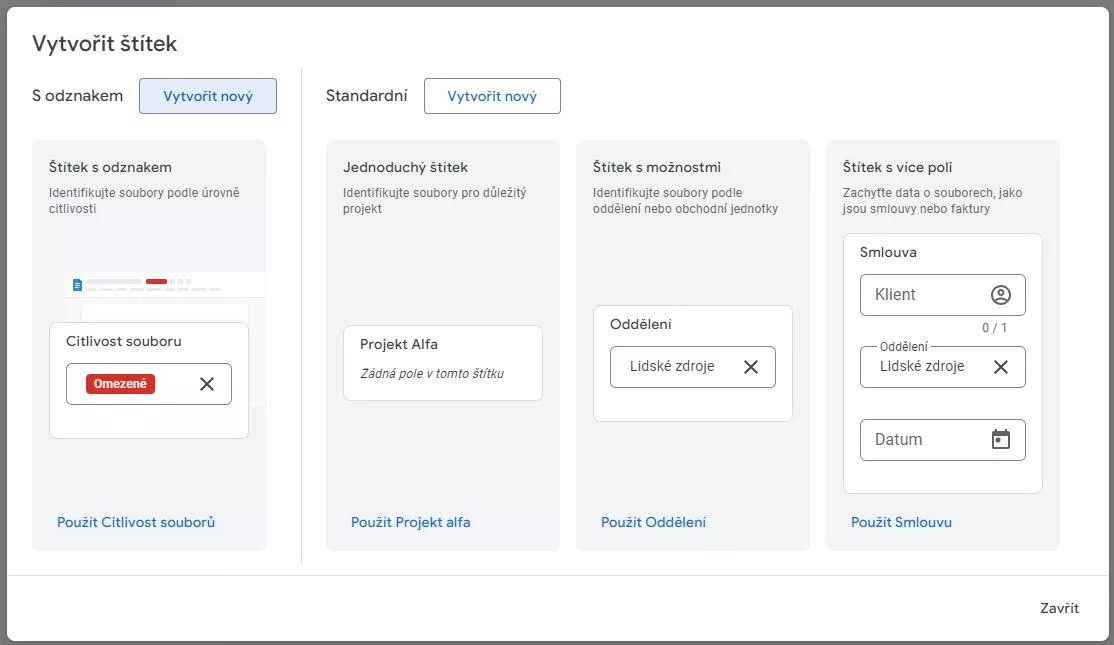This screenshot has height=645, width=1114.
Task: Use the Citlivost souborů template
Action: [136, 522]
